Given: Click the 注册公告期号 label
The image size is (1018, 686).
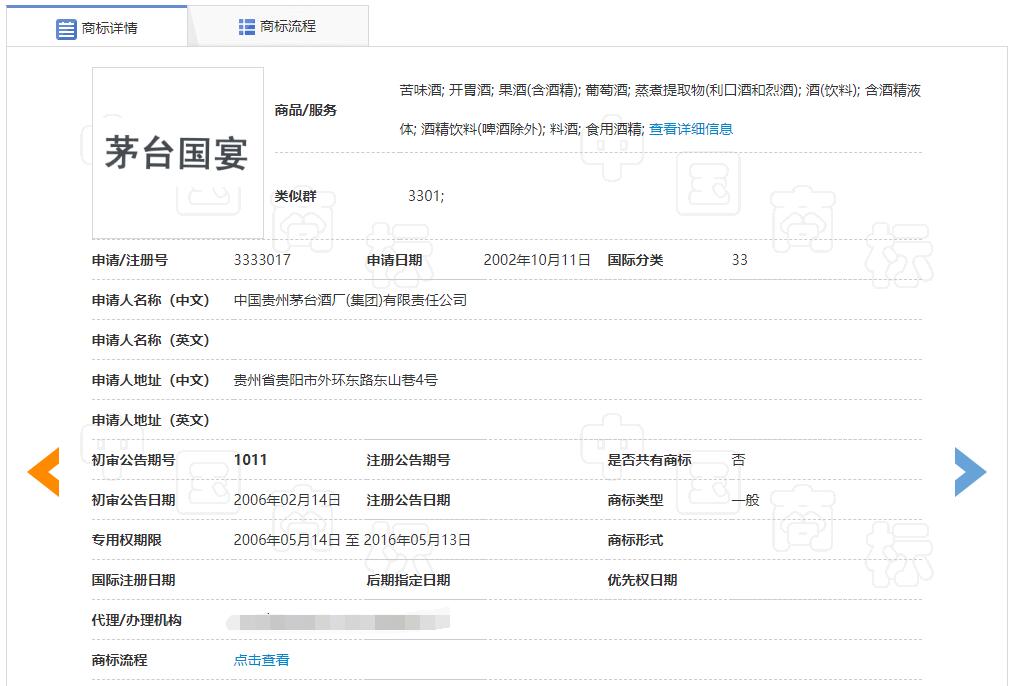Looking at the screenshot, I should coord(408,460).
